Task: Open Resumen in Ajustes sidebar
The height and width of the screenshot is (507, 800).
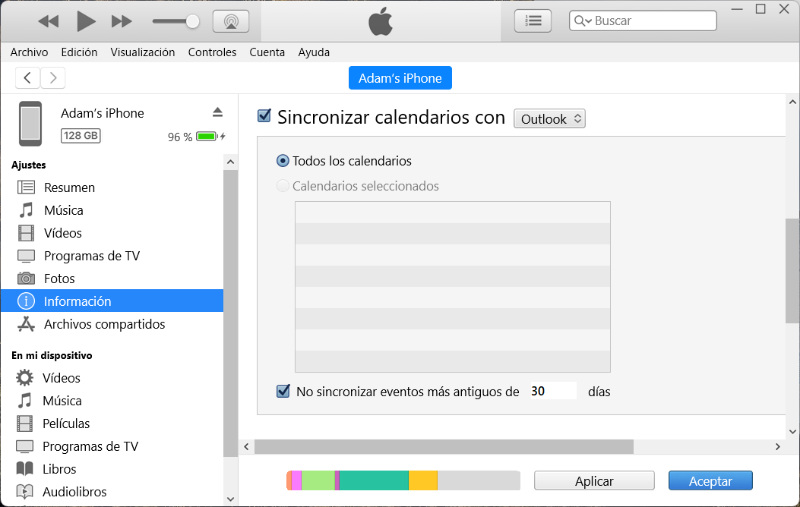Action: (112, 187)
